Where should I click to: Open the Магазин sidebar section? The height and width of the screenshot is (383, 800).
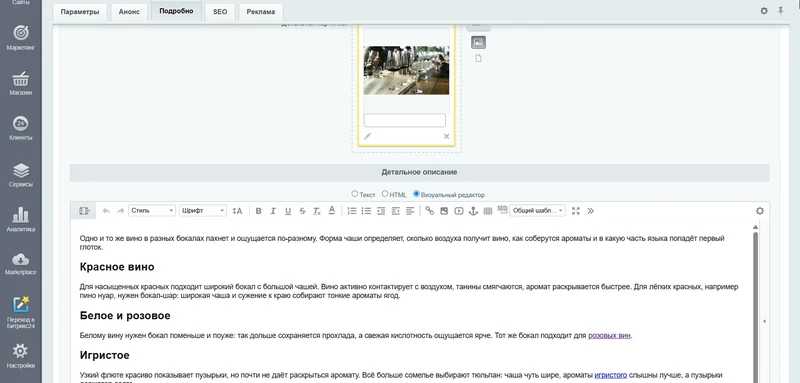[20, 83]
